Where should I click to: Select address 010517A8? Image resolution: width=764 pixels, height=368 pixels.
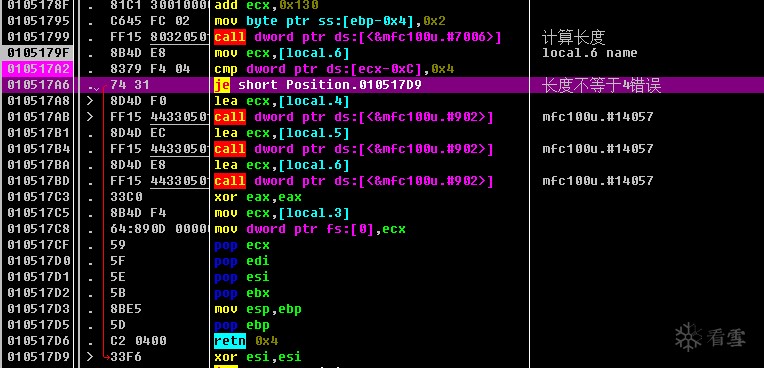(38, 101)
